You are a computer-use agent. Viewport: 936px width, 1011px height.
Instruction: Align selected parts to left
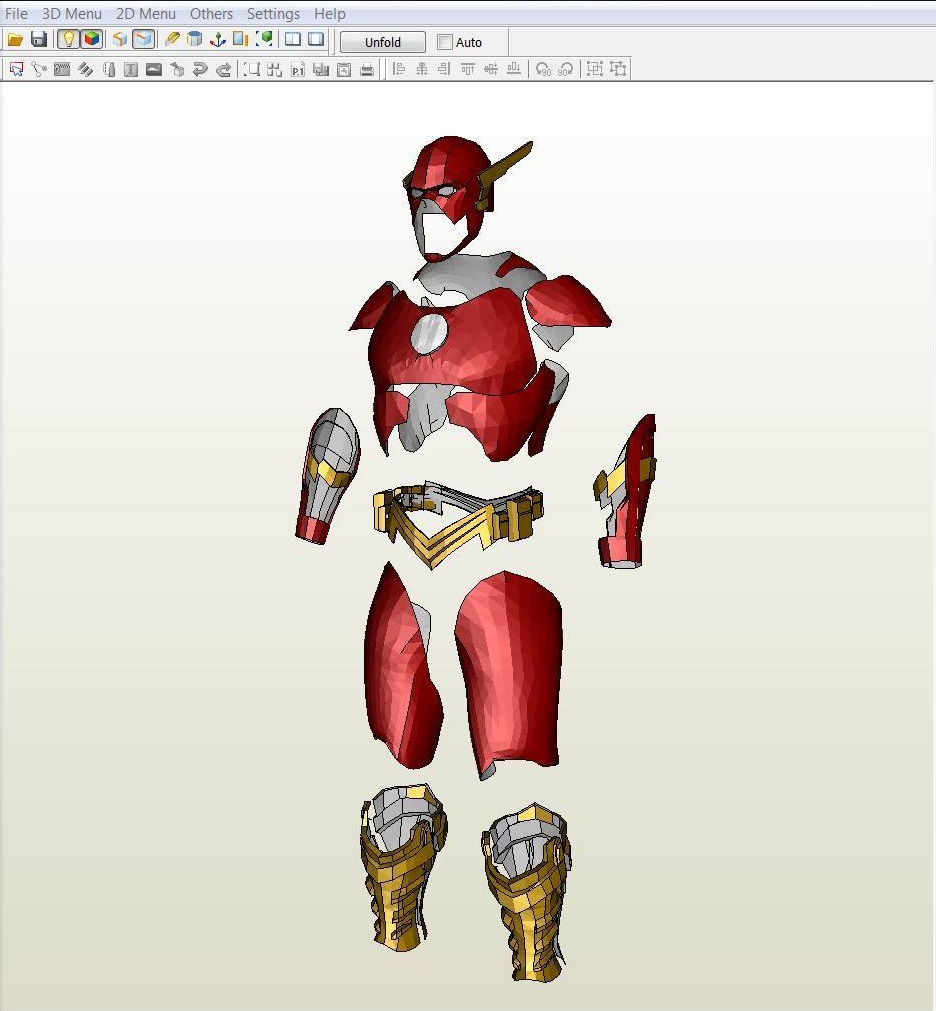pos(398,69)
